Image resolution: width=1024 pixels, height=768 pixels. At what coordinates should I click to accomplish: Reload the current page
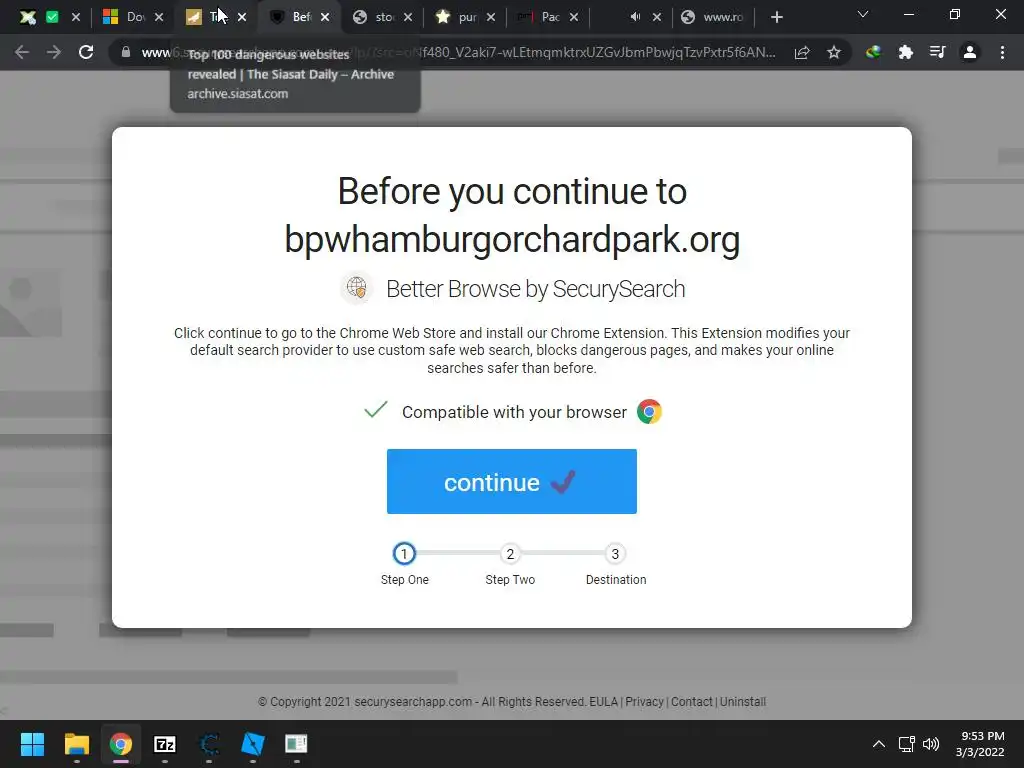click(x=86, y=52)
